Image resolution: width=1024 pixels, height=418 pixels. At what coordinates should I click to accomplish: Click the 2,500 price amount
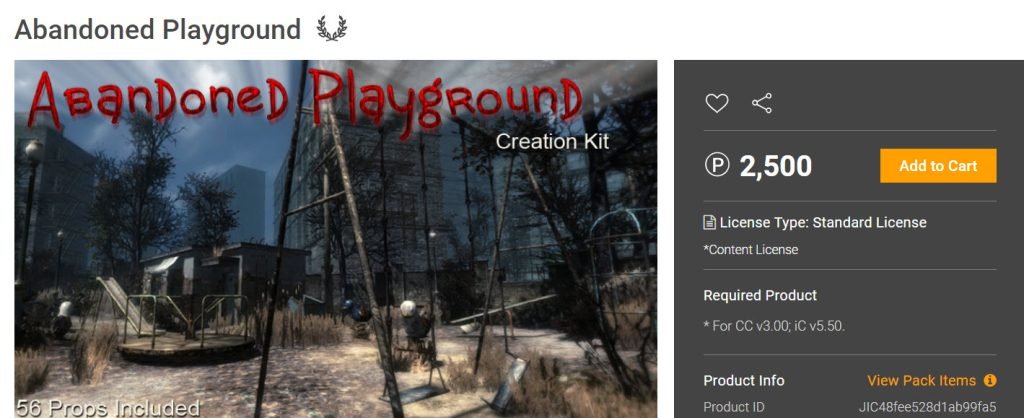(775, 166)
